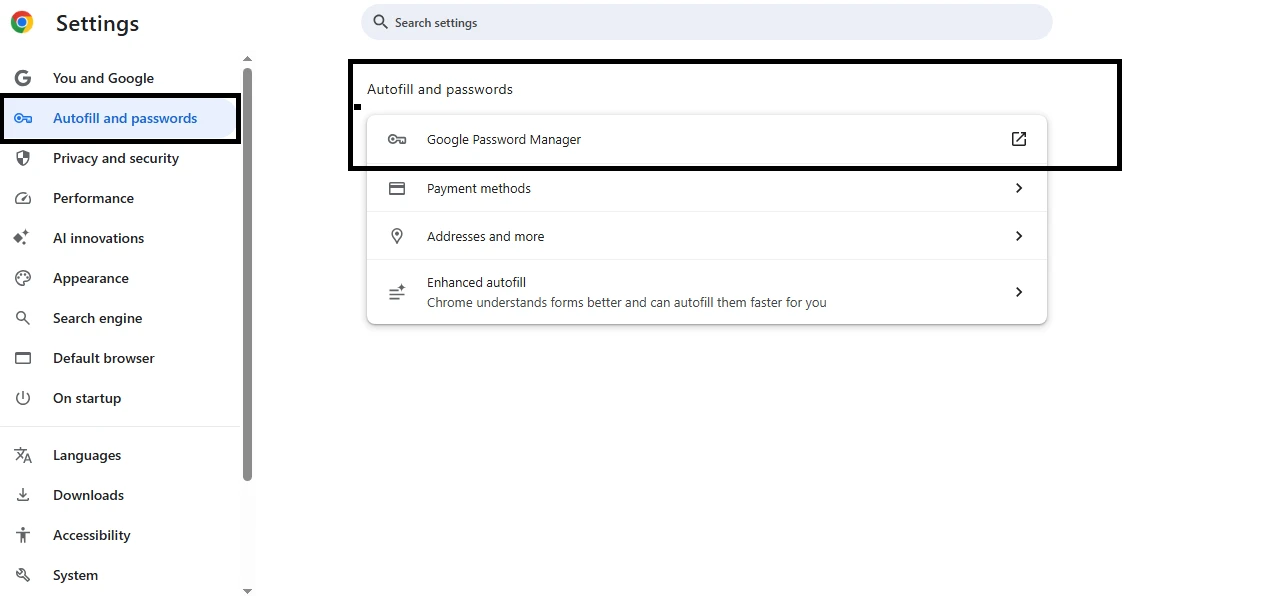Click the Enhanced autofill icon
Viewport: 1277px width, 596px height.
pos(397,292)
